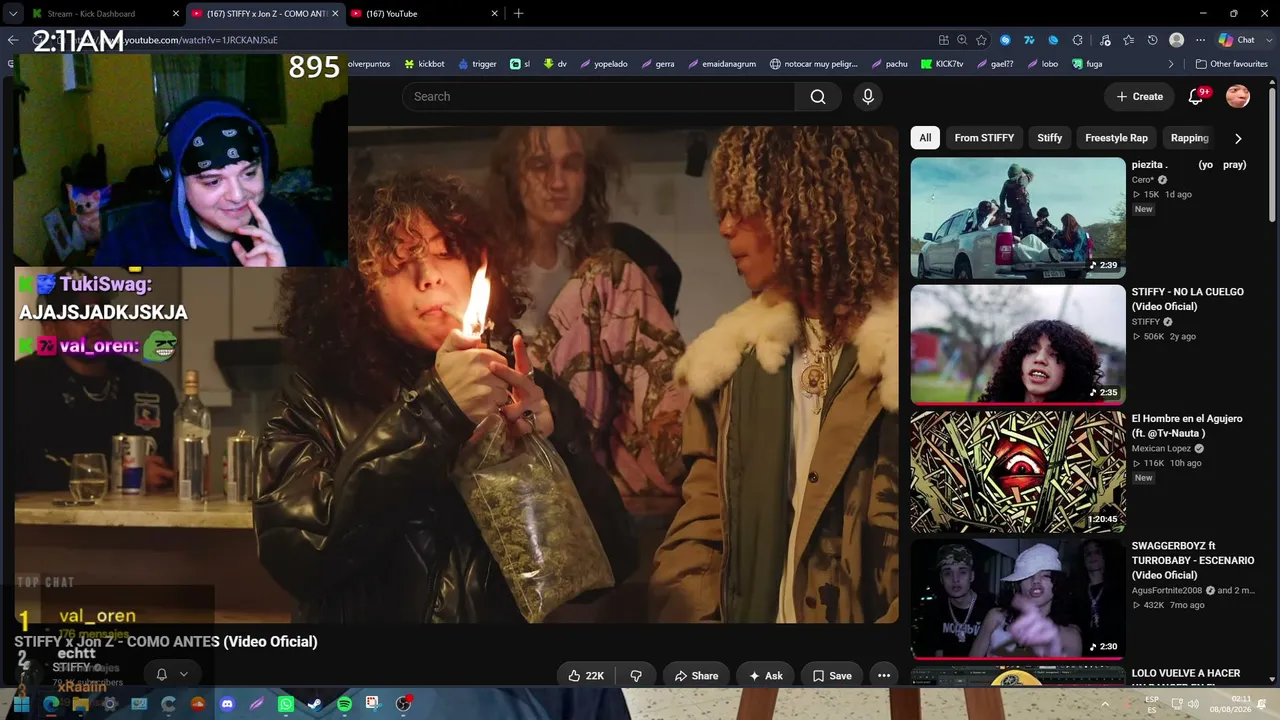This screenshot has height=720, width=1280.
Task: Open the kickbot bookmark
Action: point(425,64)
